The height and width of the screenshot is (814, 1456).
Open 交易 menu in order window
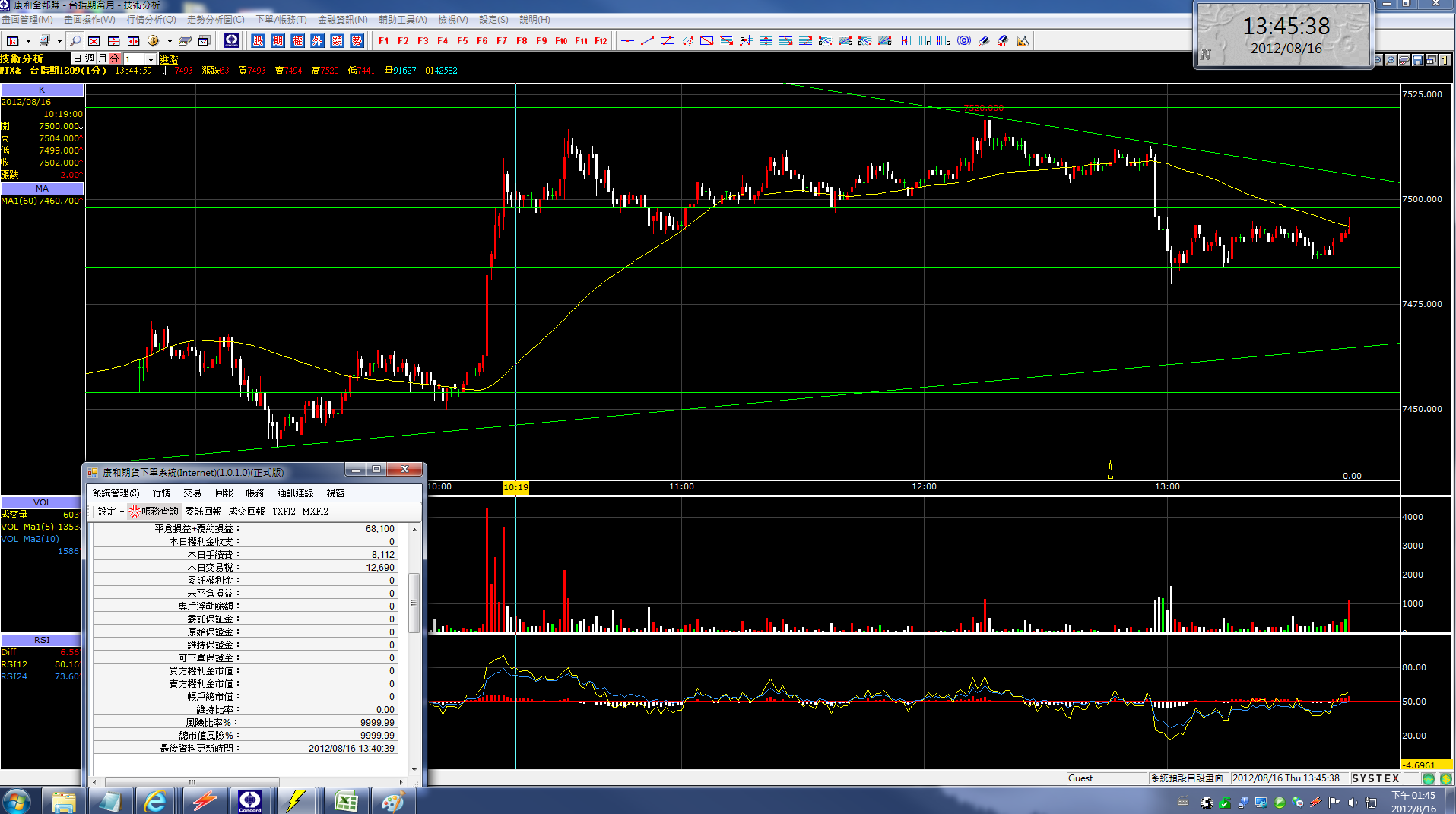point(192,493)
